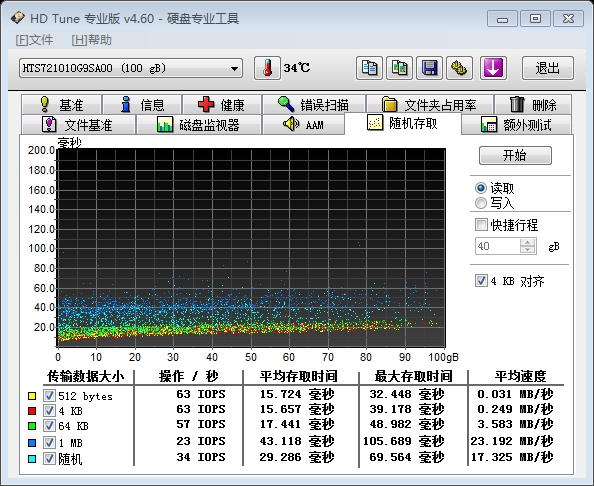Click the blue floppy save icon
Viewport: 594px width, 486px height.
click(x=429, y=68)
